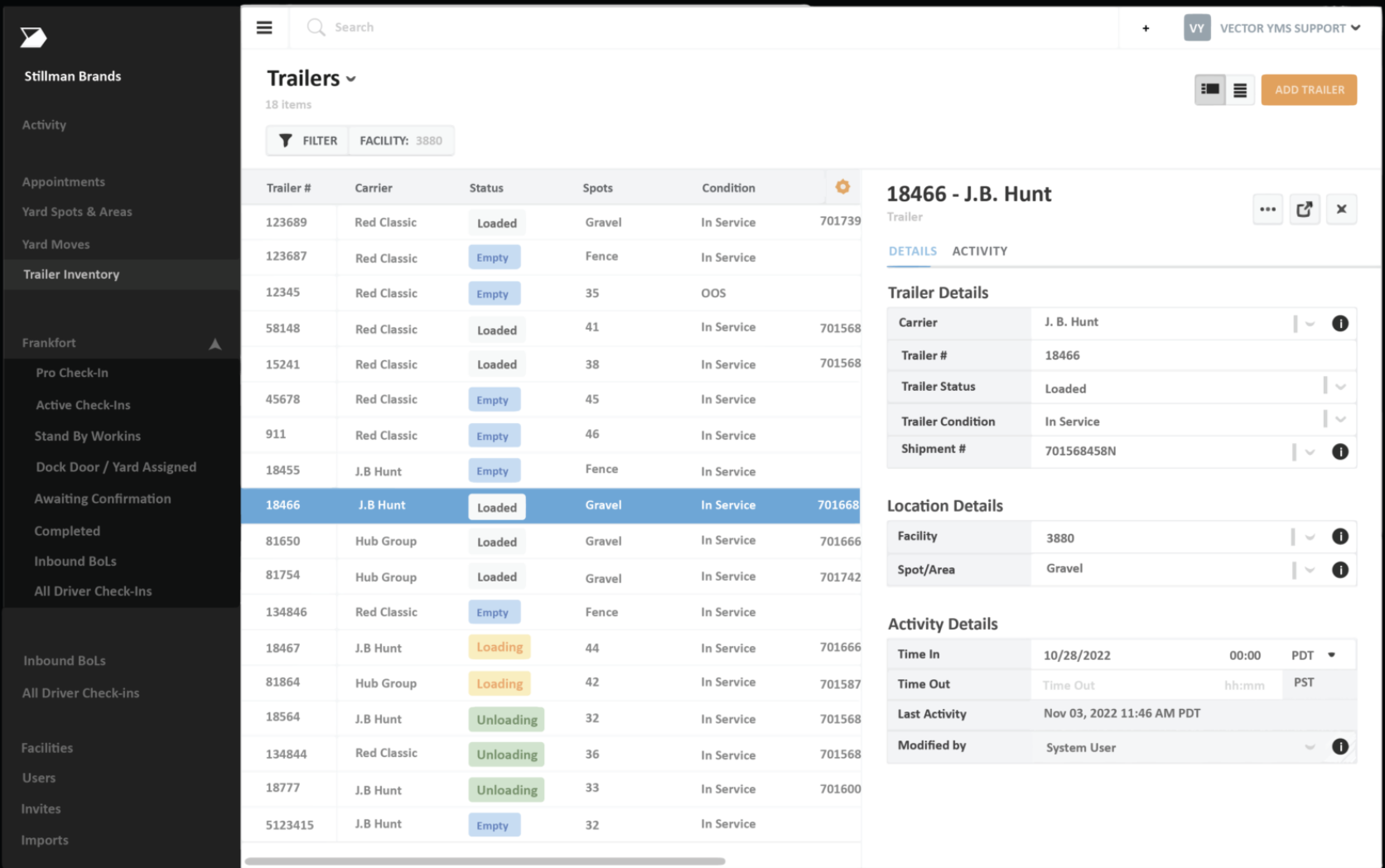Viewport: 1385px width, 868px height.
Task: Open trailer details in new window
Action: pyautogui.click(x=1305, y=210)
